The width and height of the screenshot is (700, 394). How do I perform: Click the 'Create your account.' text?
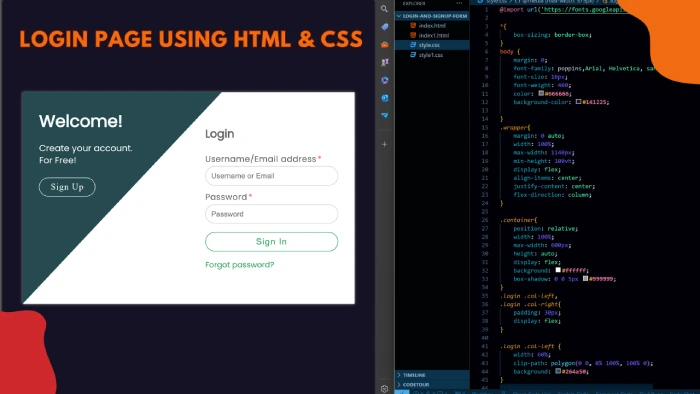(85, 148)
